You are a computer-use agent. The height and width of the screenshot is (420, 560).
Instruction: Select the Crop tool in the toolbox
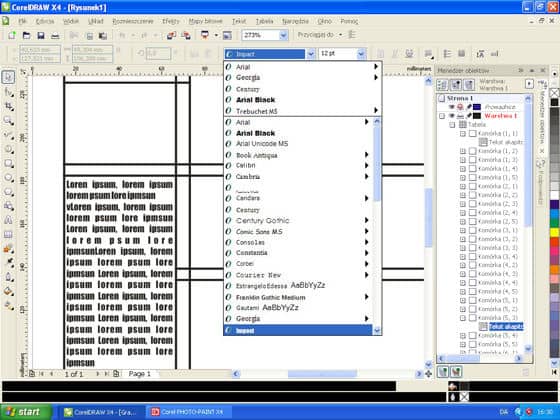[x=8, y=106]
